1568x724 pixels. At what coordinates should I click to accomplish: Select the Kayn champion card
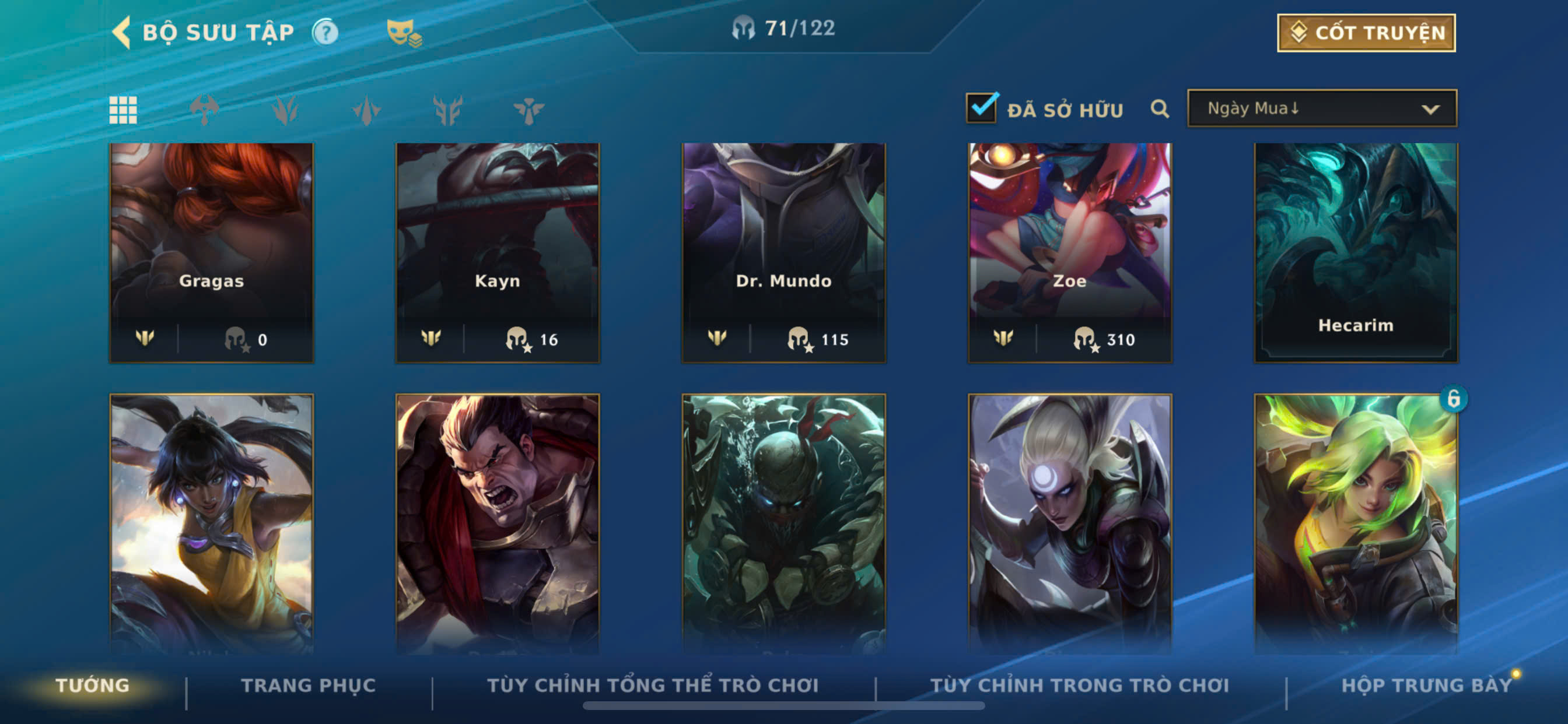tap(498, 252)
